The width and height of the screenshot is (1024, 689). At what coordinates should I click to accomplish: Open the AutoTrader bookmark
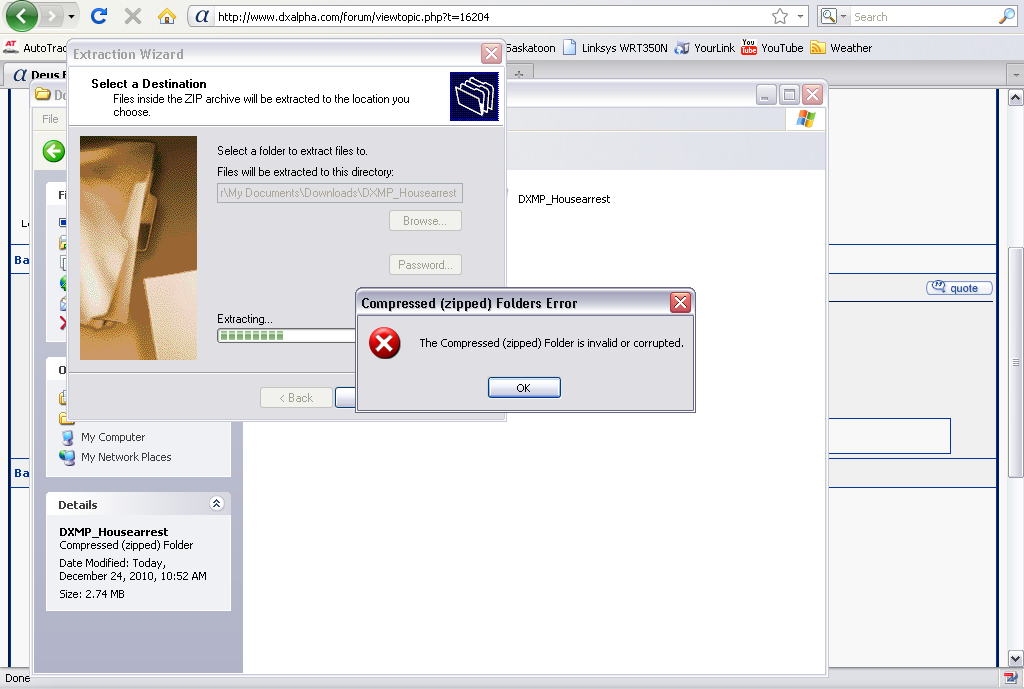click(x=36, y=48)
